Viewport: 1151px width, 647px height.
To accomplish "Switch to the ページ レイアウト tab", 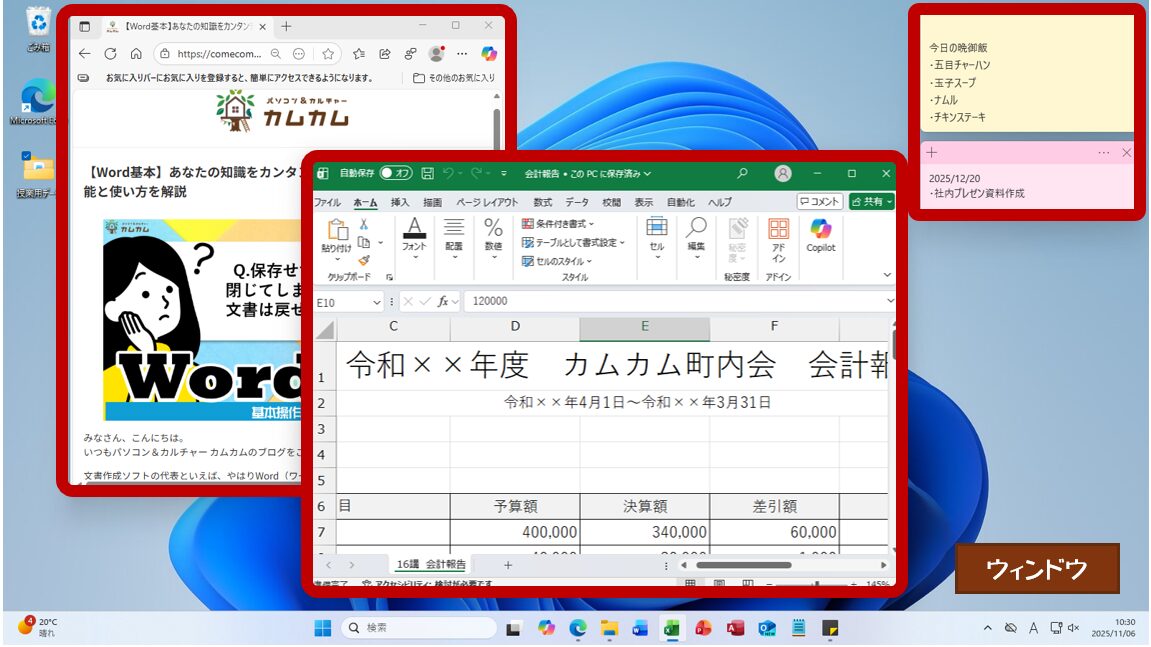I will 487,202.
